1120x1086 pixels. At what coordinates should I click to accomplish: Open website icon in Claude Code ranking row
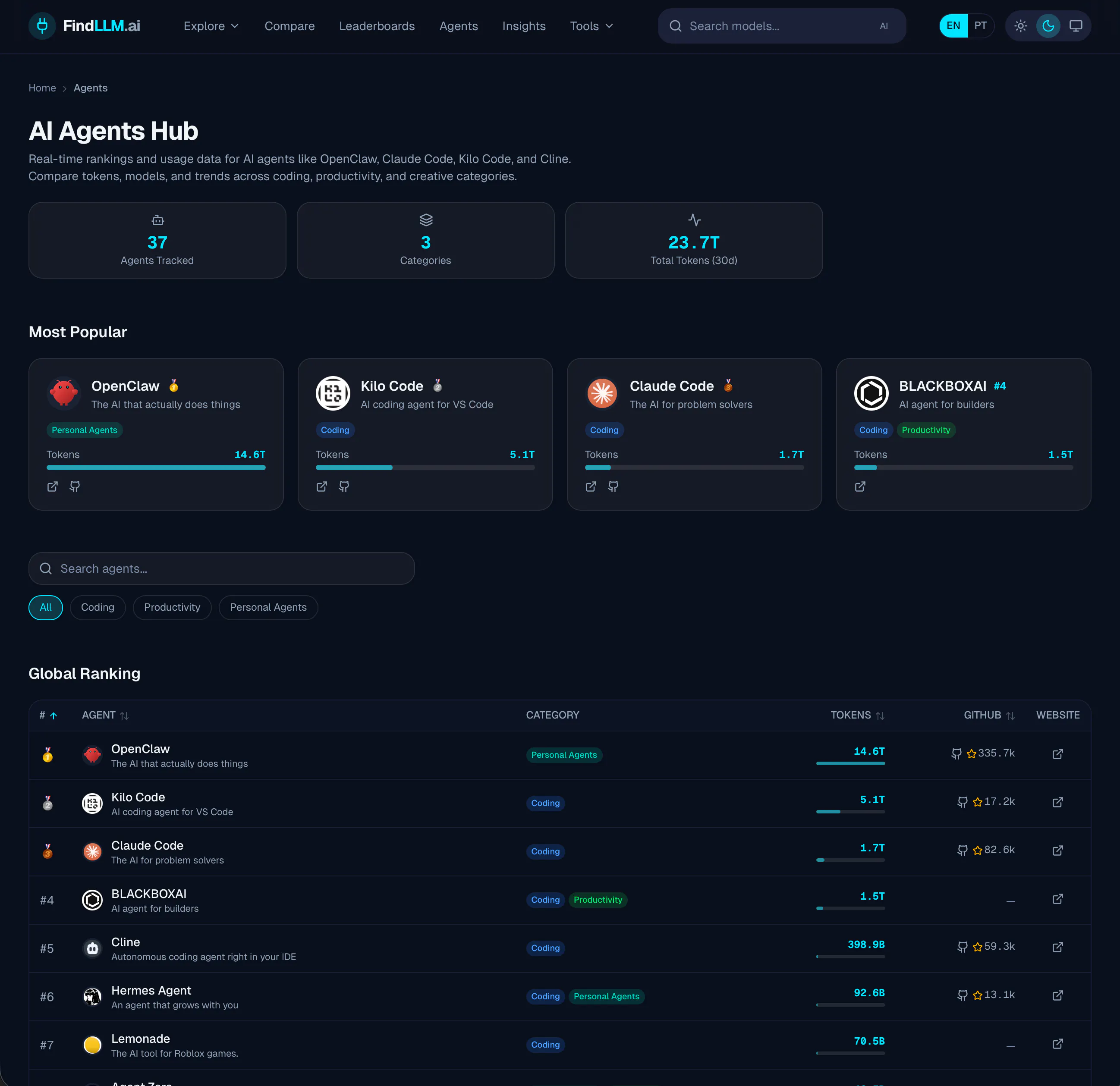coord(1058,851)
